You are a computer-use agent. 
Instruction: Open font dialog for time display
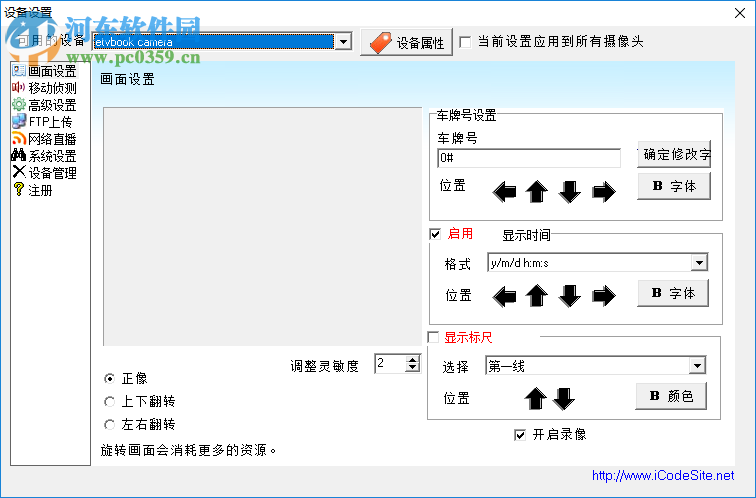click(673, 293)
